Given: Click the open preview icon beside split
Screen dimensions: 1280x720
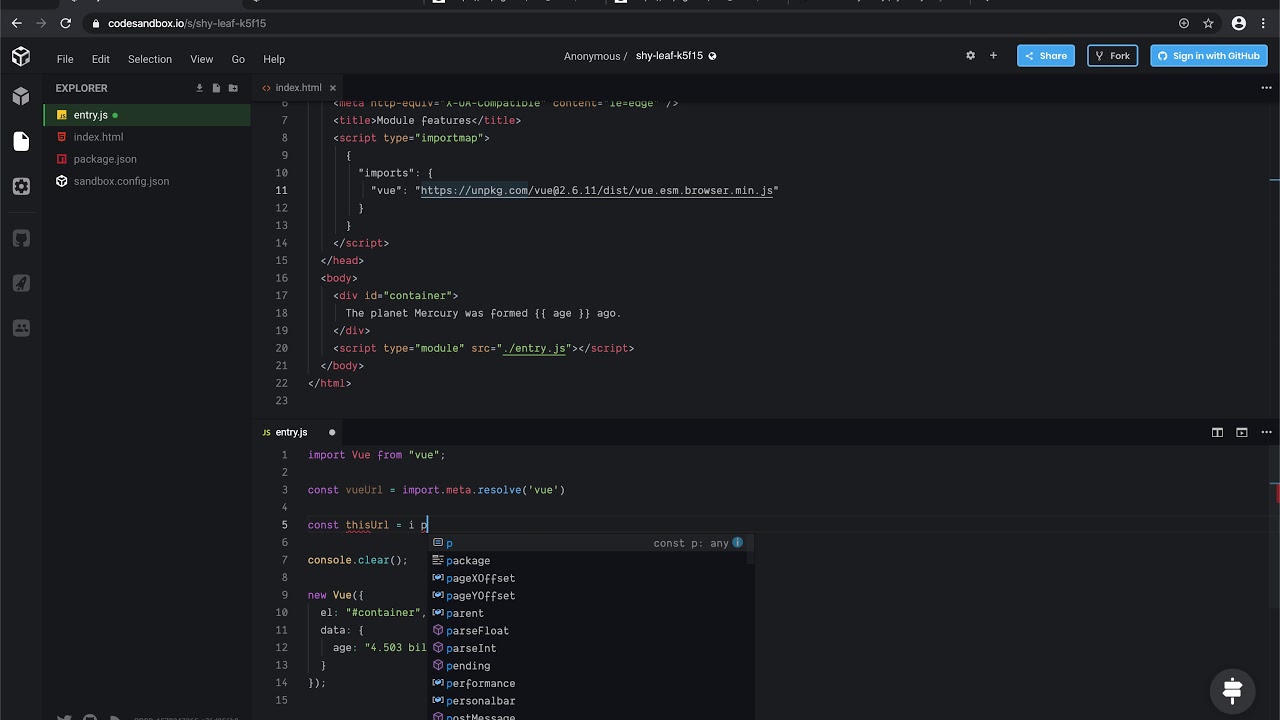Looking at the screenshot, I should click(1241, 432).
